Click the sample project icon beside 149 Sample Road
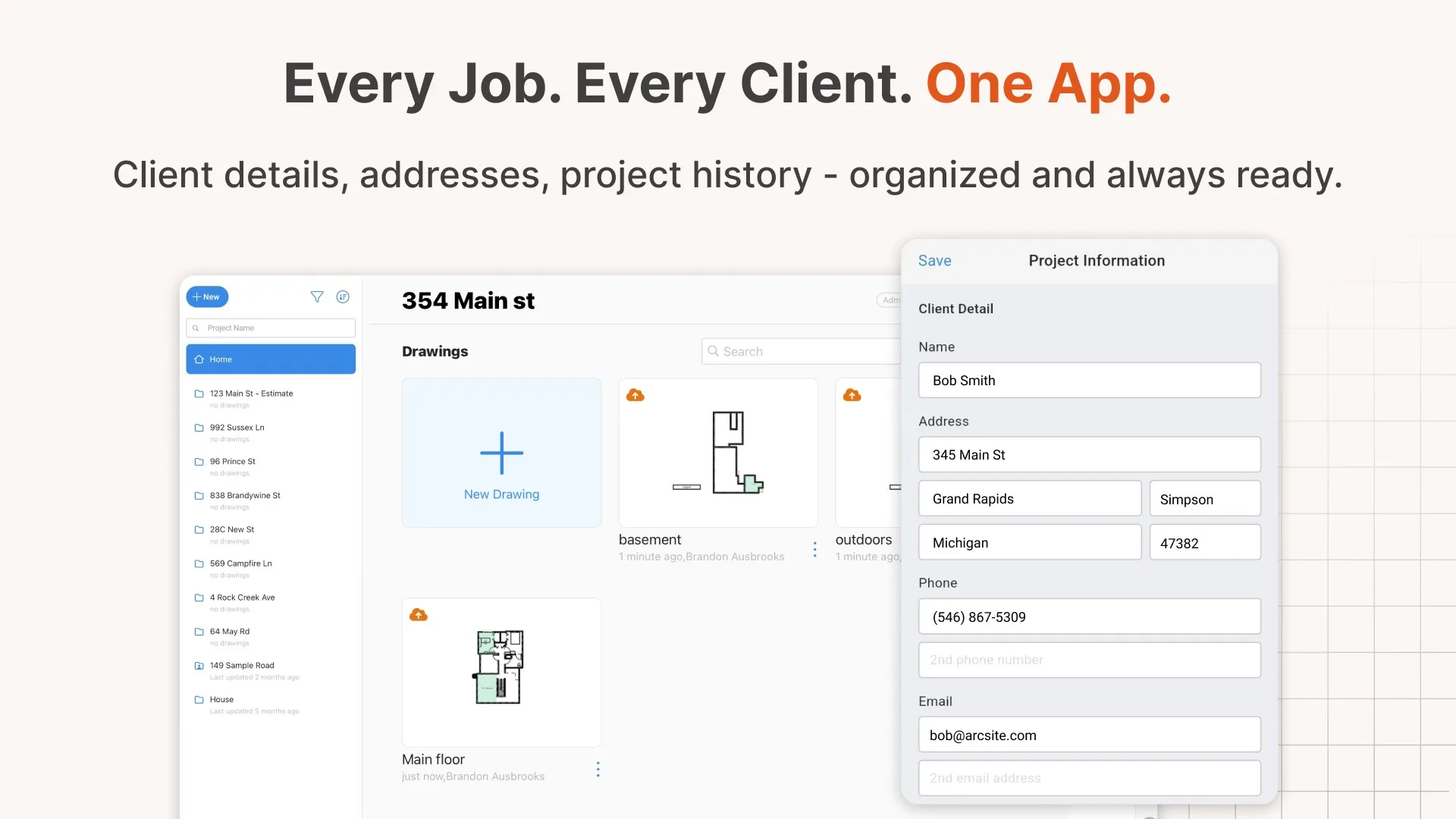 [199, 666]
